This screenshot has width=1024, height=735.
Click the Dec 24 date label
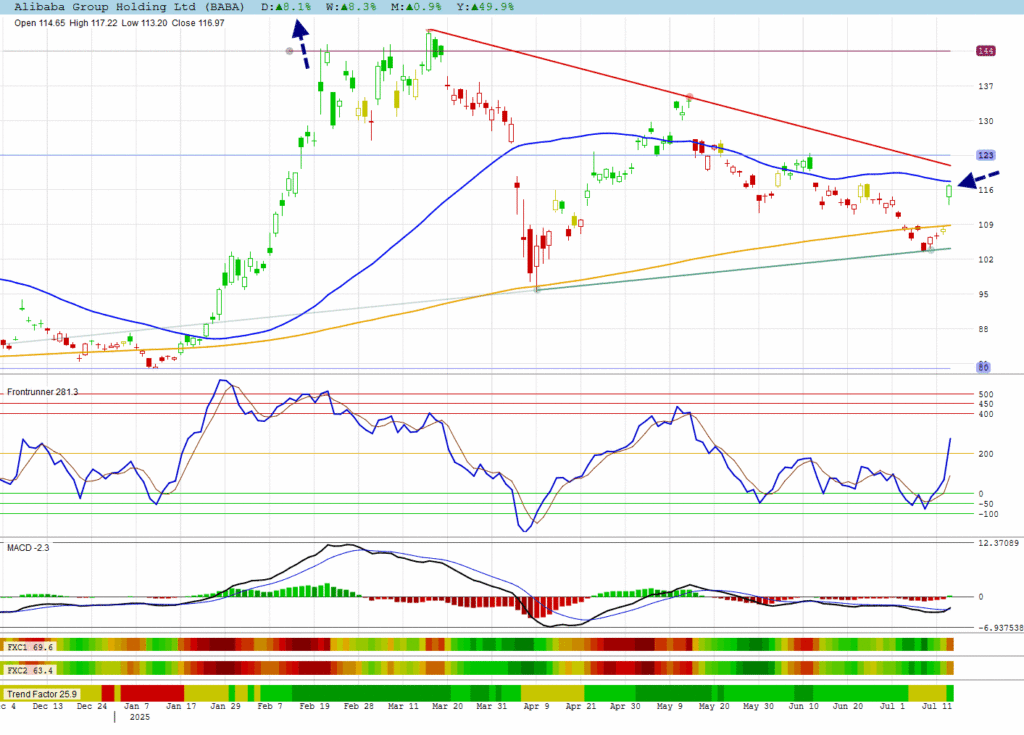click(91, 706)
